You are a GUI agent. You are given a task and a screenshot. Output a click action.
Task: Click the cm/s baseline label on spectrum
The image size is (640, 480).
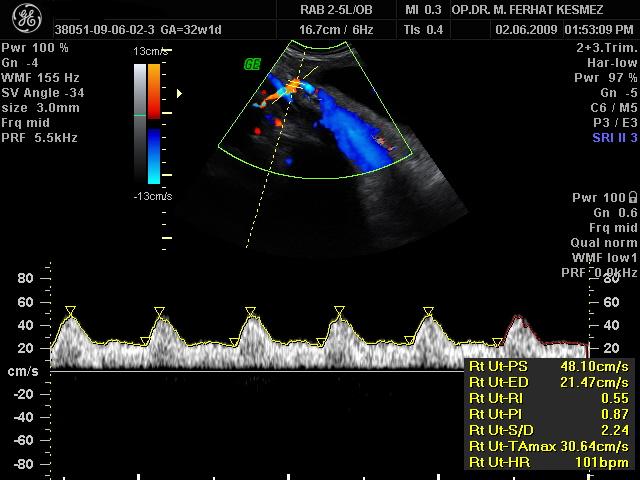click(22, 372)
